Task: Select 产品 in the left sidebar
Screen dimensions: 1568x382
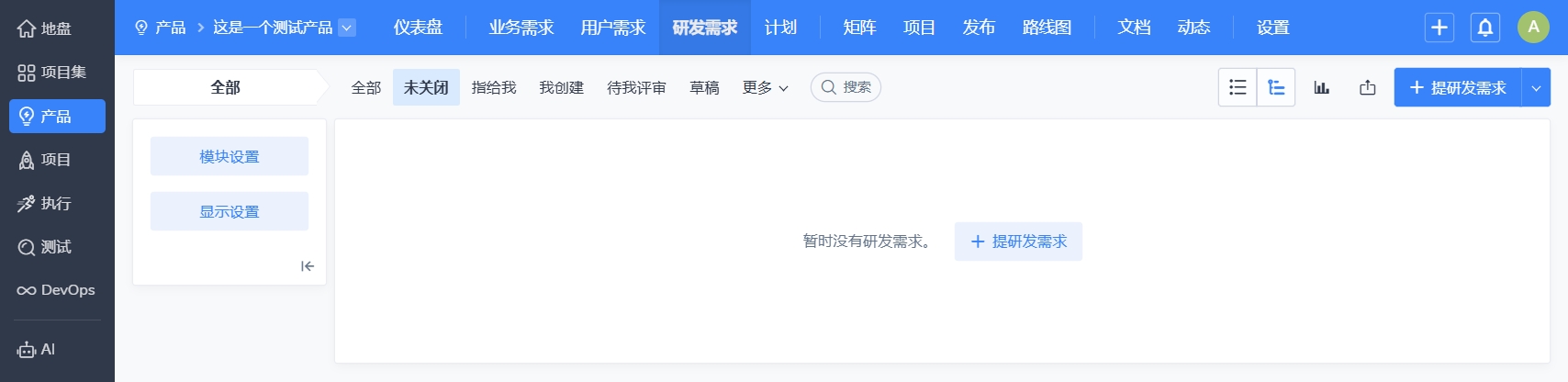Action: pyautogui.click(x=57, y=117)
